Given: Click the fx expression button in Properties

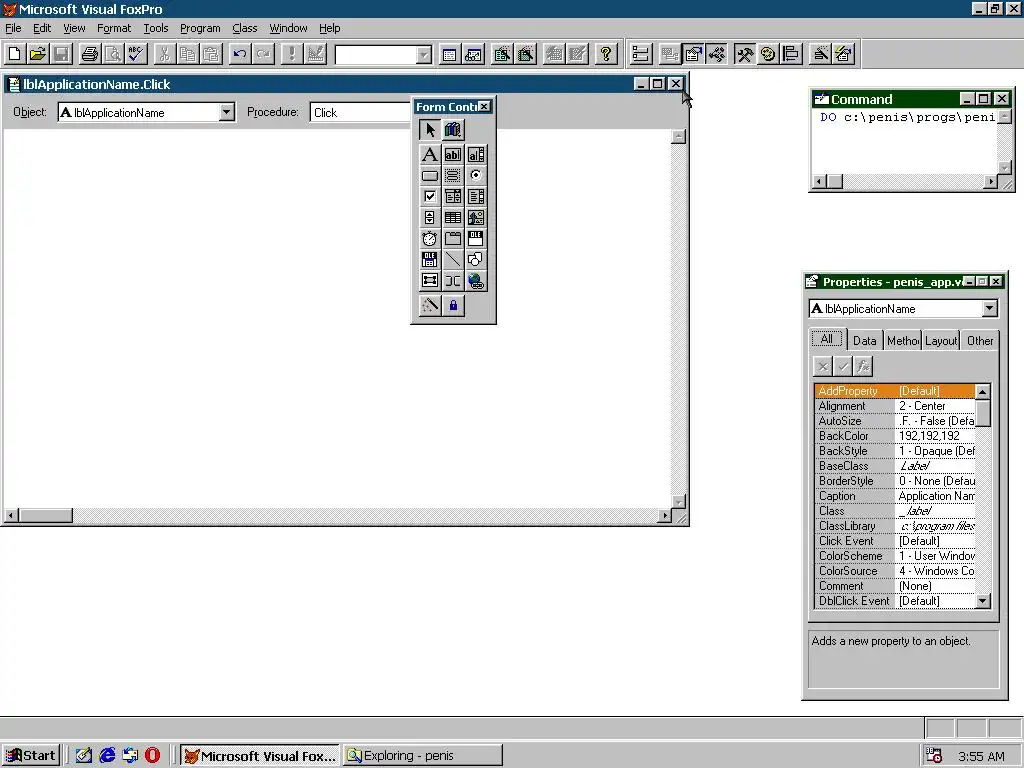Looking at the screenshot, I should (x=863, y=366).
